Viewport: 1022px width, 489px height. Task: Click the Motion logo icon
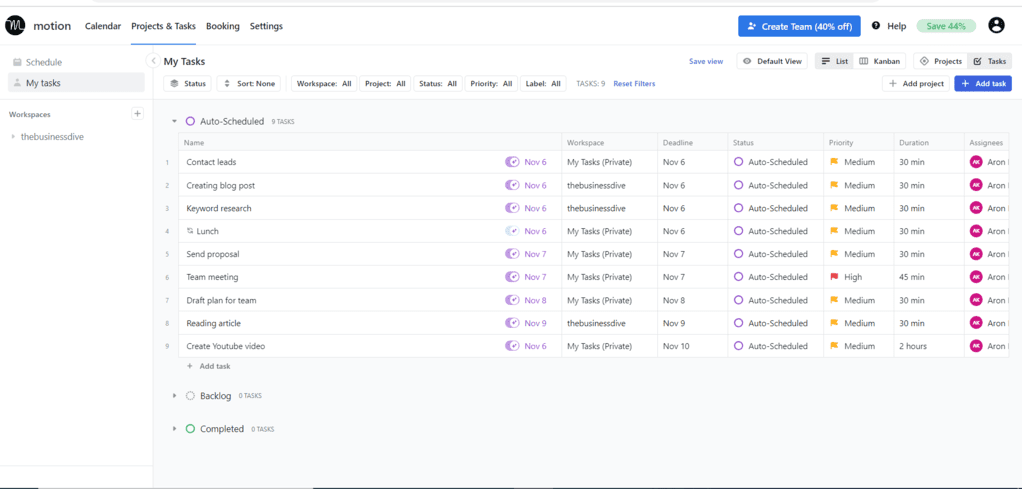click(x=14, y=26)
